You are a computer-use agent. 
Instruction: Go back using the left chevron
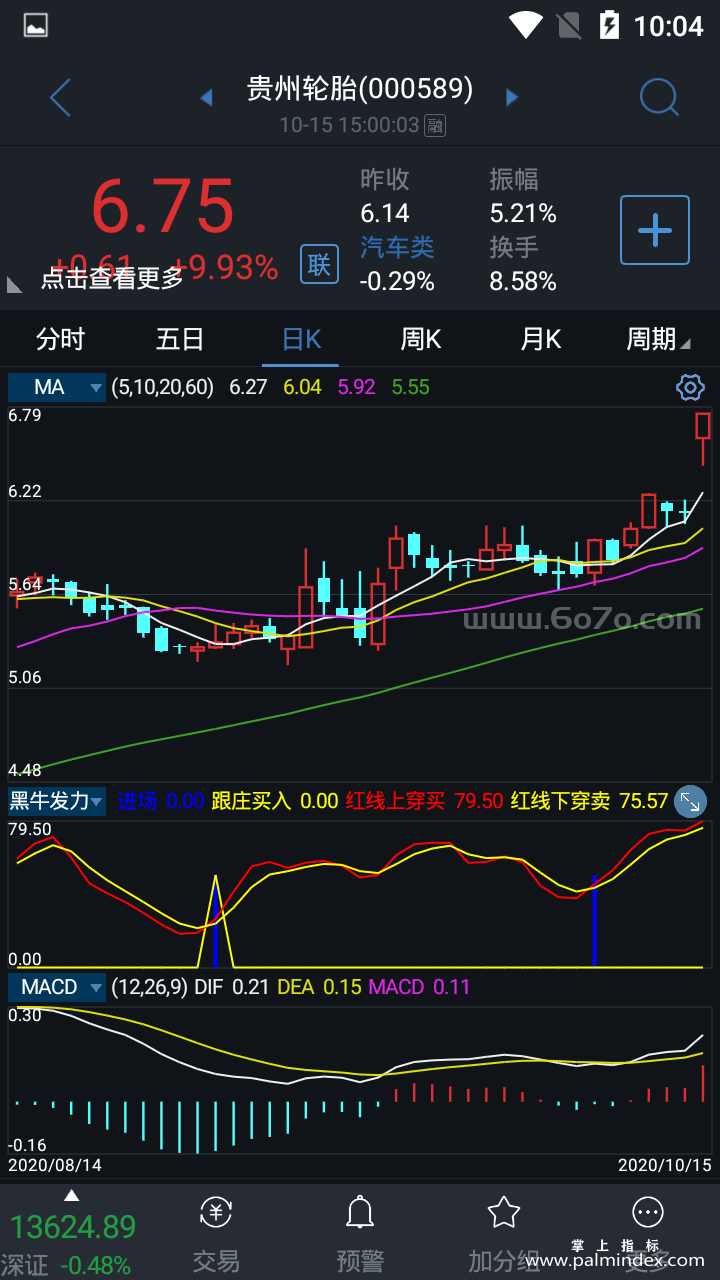[60, 98]
